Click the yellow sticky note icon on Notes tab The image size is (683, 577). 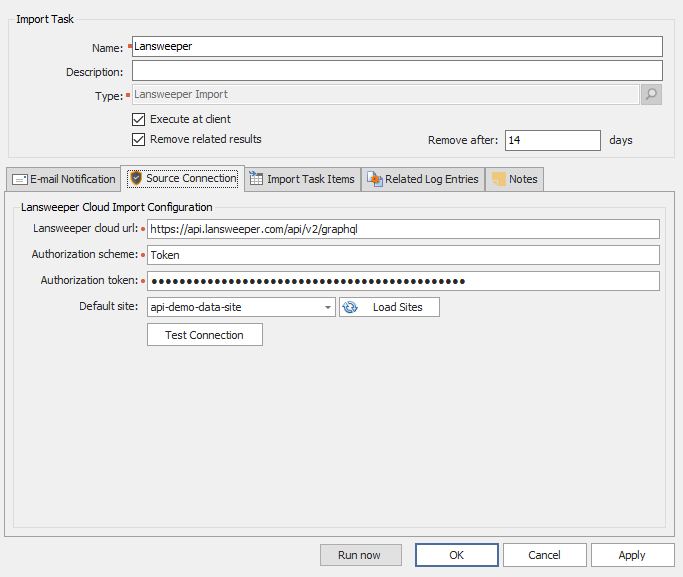coord(499,179)
